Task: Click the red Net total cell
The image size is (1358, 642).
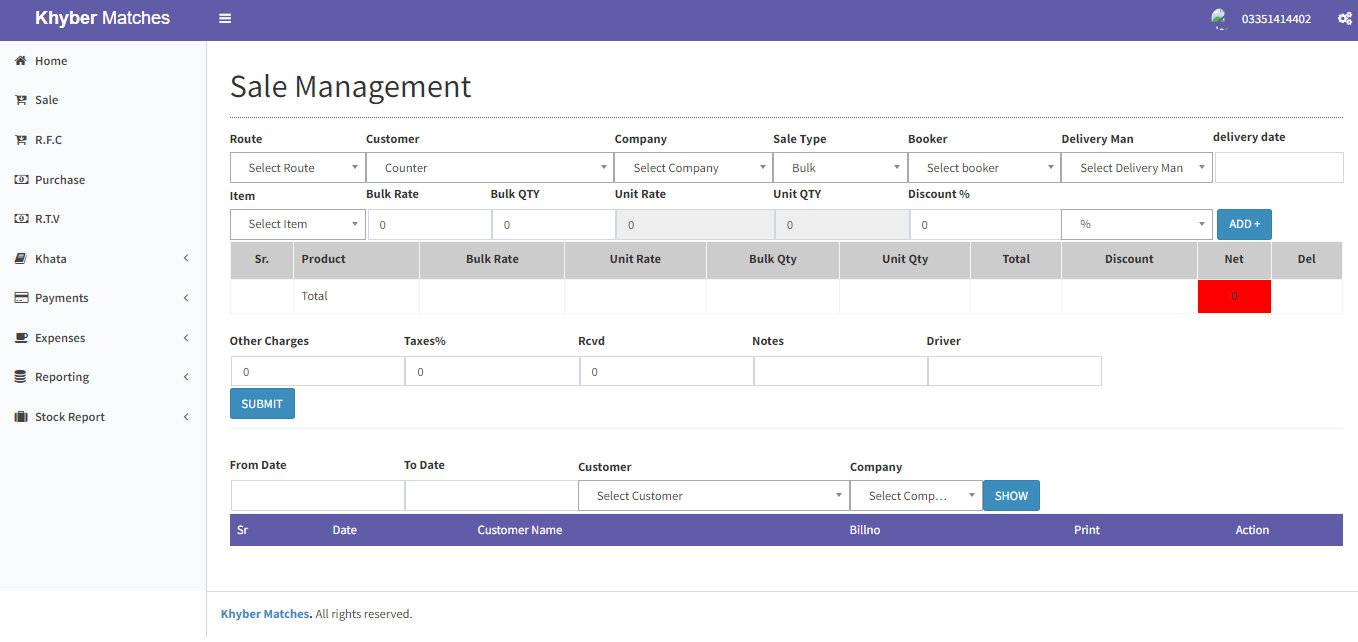Action: [x=1234, y=296]
